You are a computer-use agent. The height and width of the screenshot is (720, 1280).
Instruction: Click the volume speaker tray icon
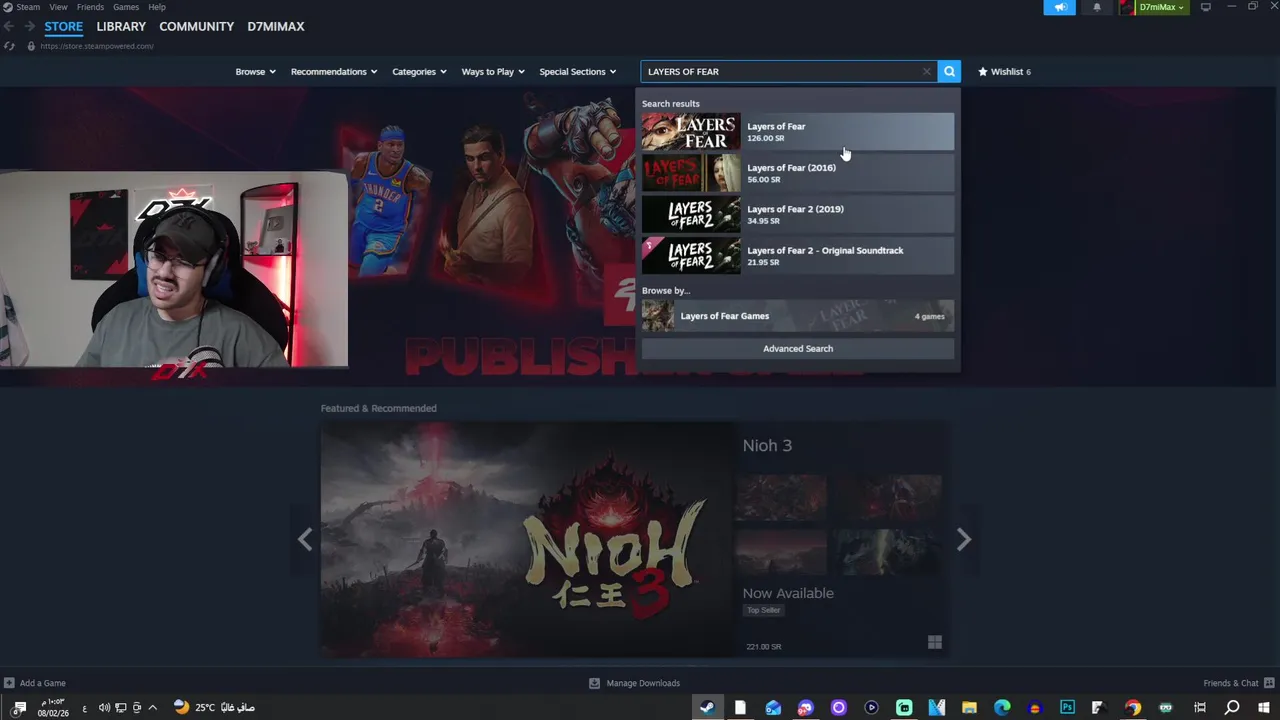[104, 707]
